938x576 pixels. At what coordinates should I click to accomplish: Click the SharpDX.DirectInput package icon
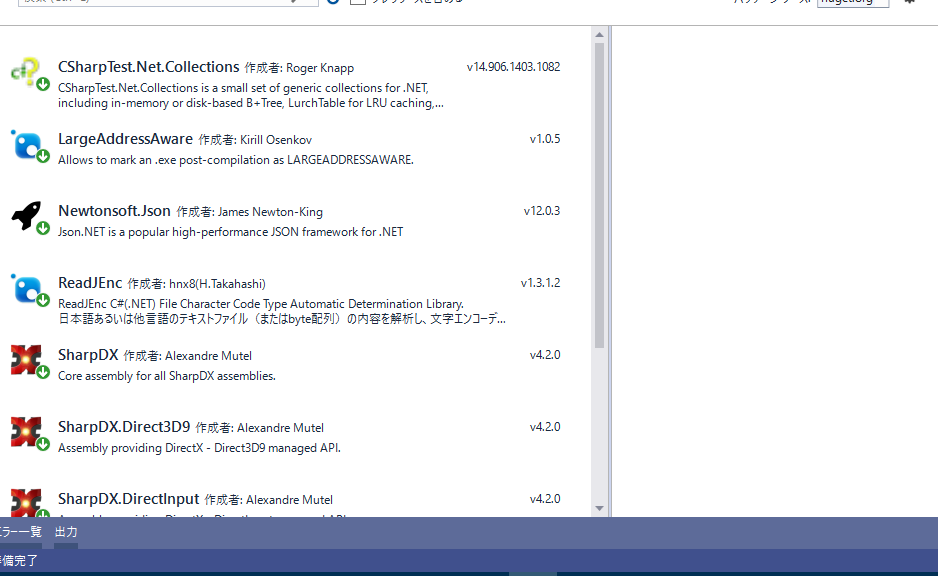coord(25,501)
